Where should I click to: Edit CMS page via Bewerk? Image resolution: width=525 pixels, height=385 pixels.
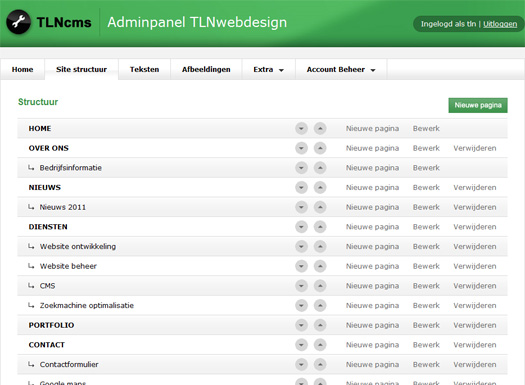tap(426, 286)
